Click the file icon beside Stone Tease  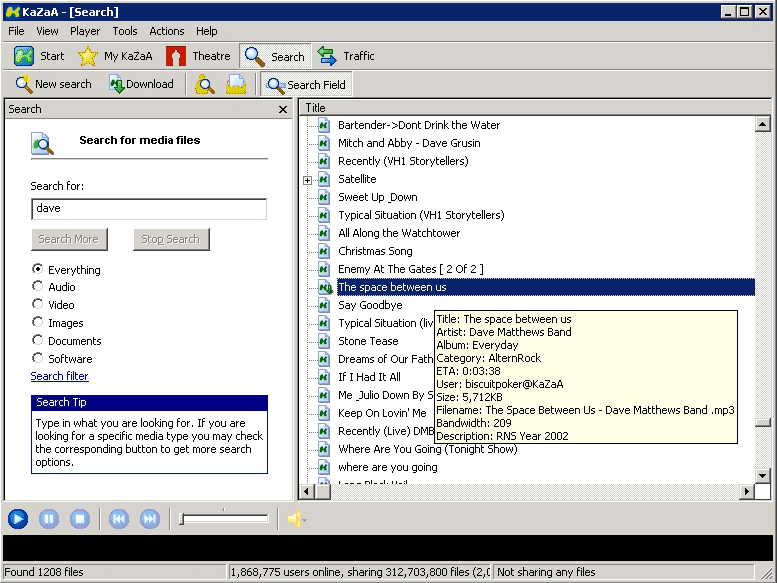point(324,341)
